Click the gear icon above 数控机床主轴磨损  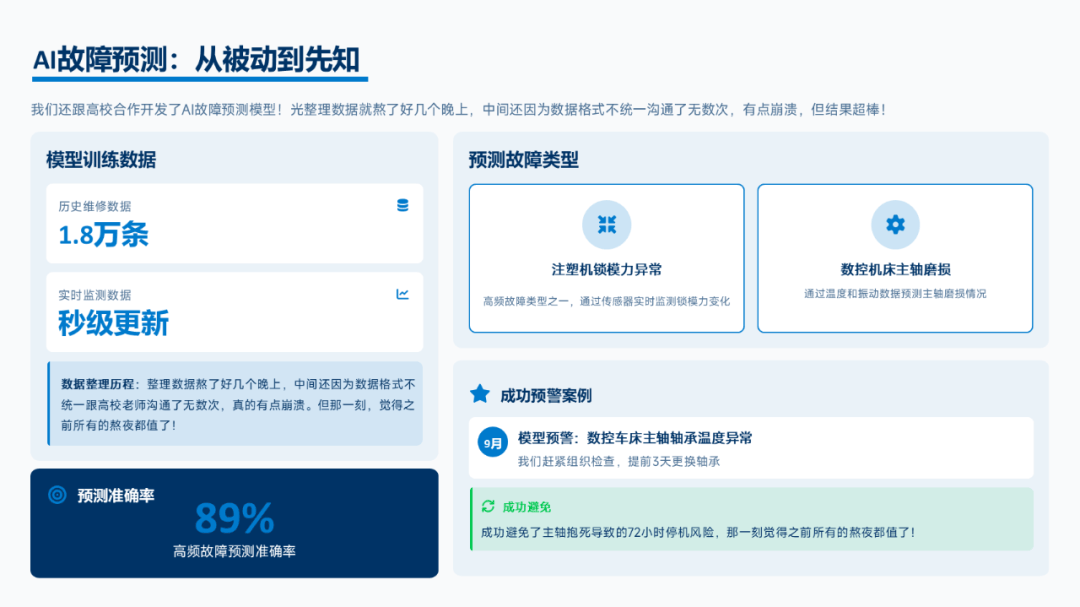coord(895,225)
